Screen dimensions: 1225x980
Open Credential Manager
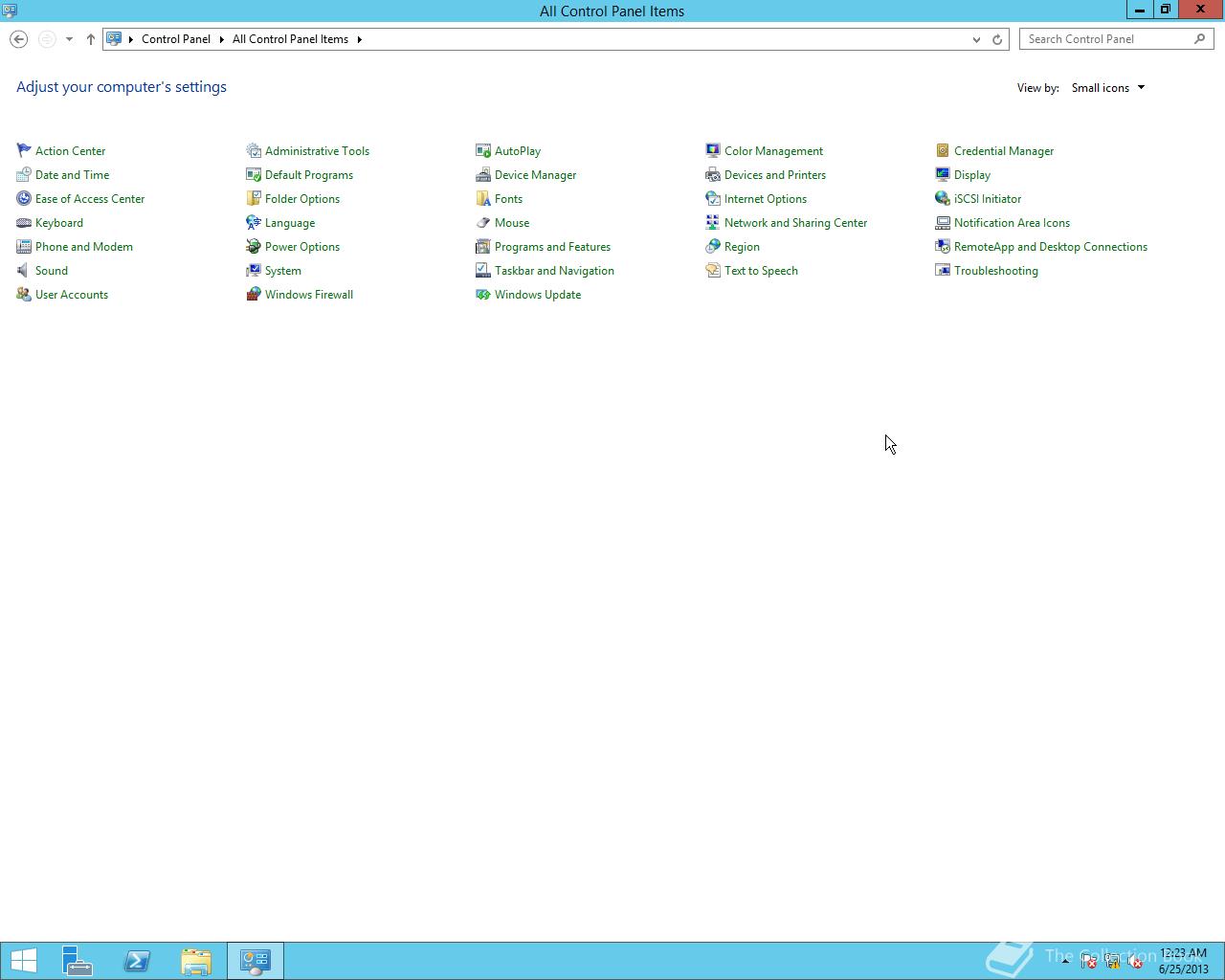1003,150
